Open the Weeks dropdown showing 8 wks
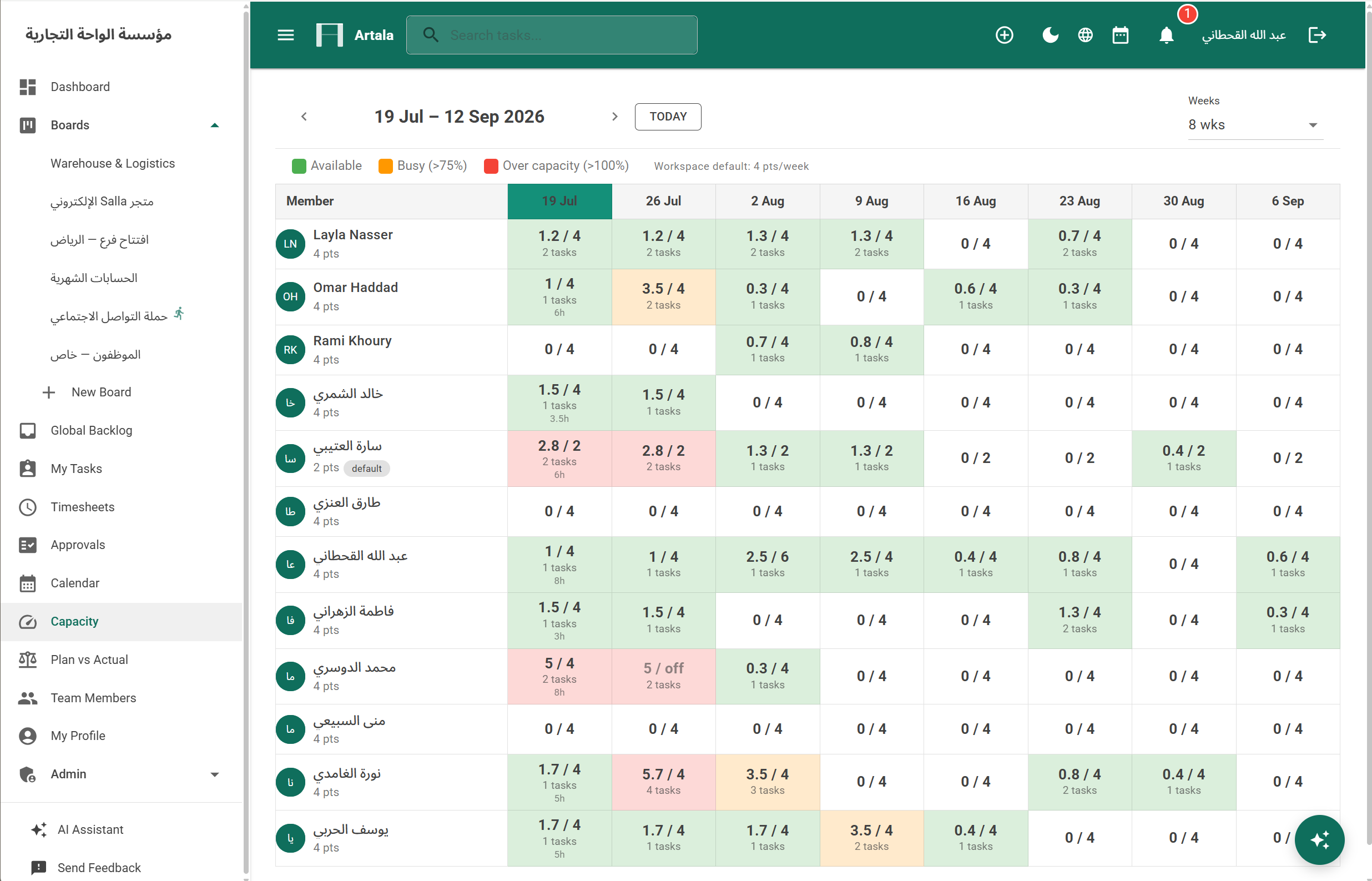Viewport: 1372px width, 881px height. 1255,125
